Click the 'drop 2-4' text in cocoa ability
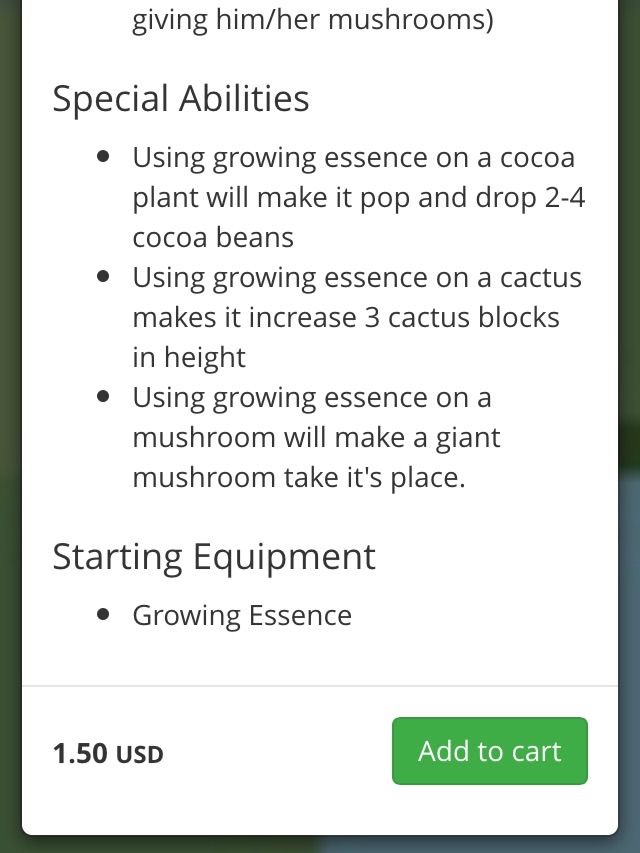The height and width of the screenshot is (853, 640). pyautogui.click(x=539, y=197)
